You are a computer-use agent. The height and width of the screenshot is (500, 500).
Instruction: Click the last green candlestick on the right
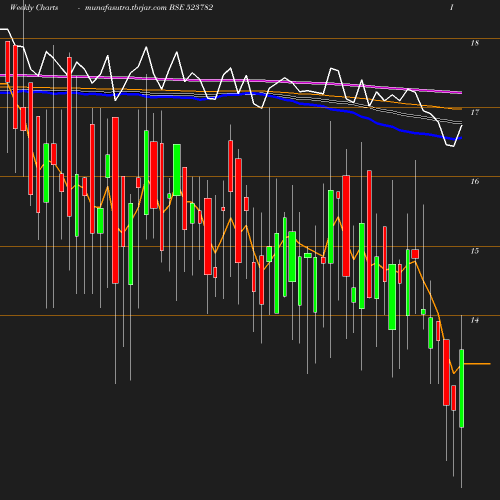(462, 388)
